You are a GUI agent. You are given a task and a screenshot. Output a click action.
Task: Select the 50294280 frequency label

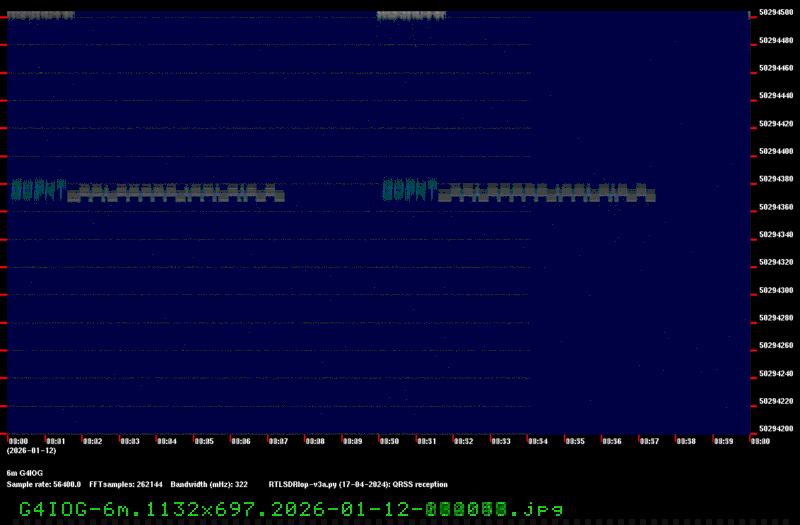tap(776, 317)
